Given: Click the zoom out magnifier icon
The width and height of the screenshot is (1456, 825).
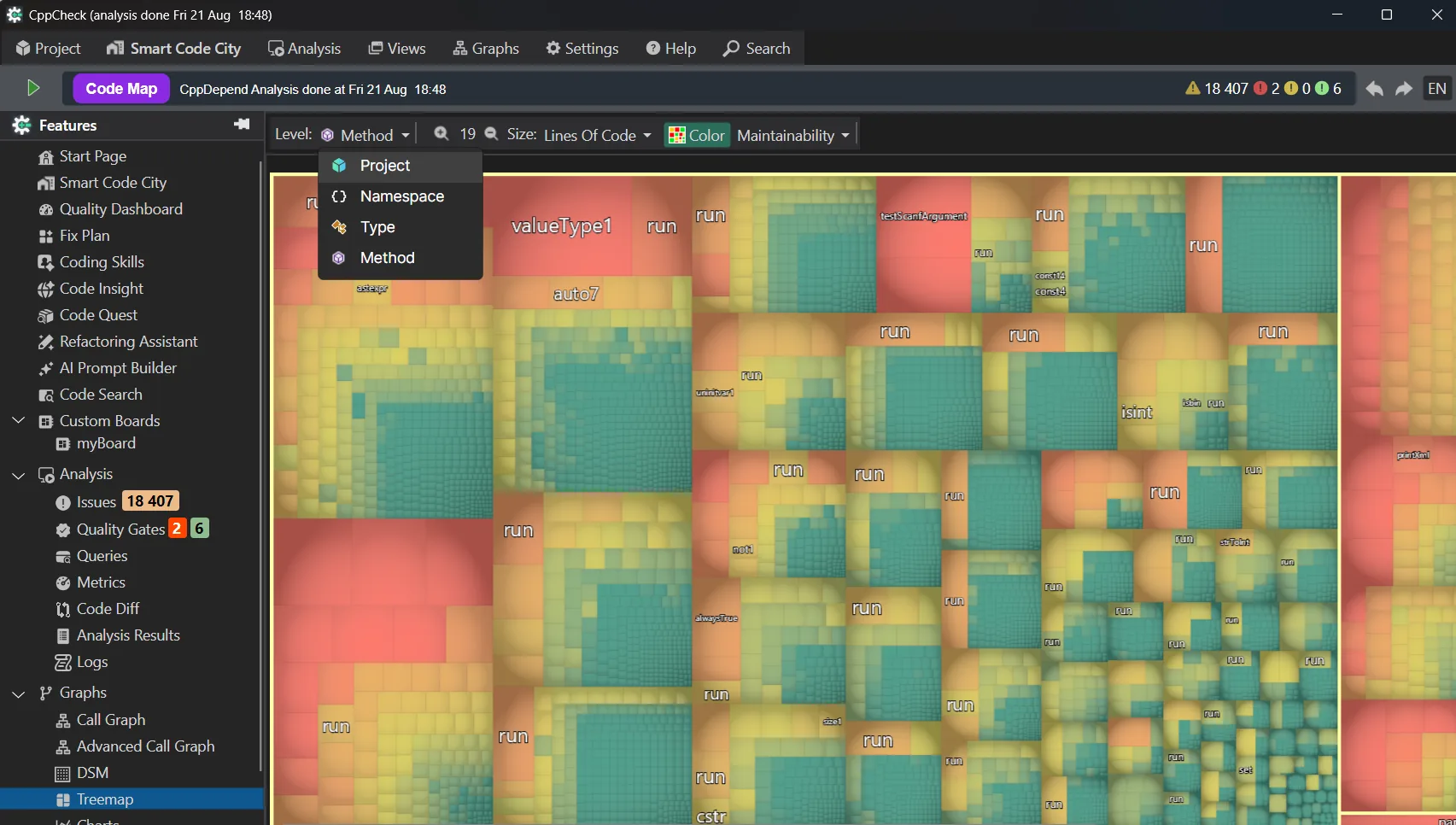Looking at the screenshot, I should 491,134.
